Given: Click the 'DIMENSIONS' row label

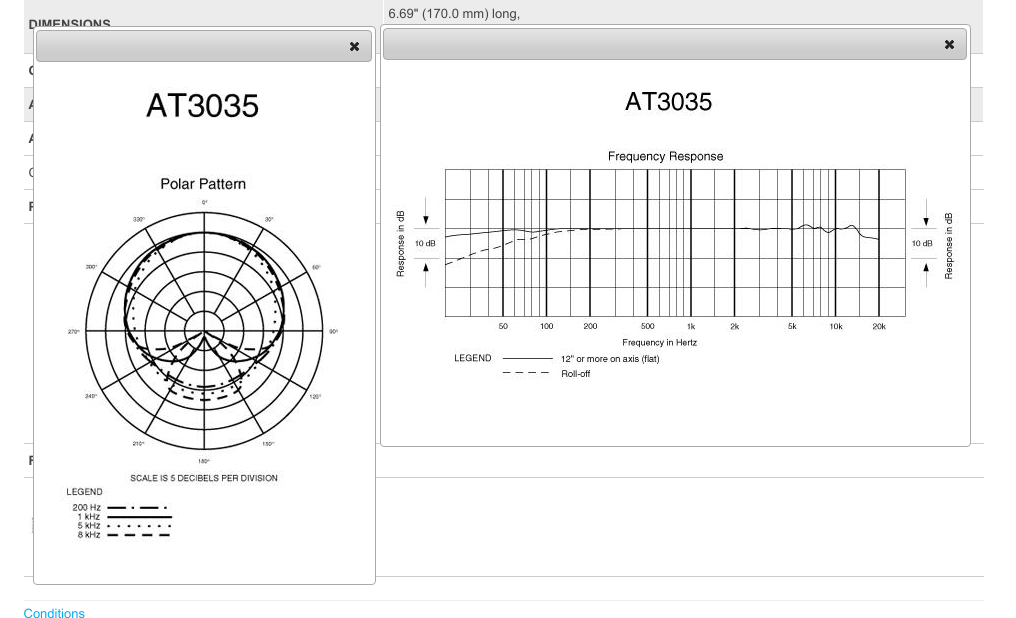Looking at the screenshot, I should click(x=69, y=23).
